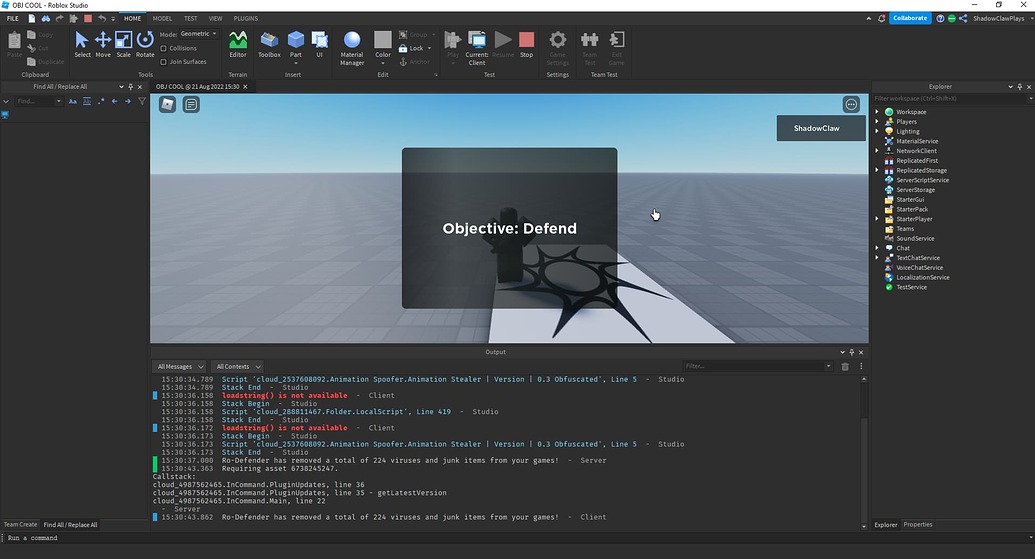This screenshot has width=1035, height=559.
Task: Pin the Find All / Replace All panel
Action: pos(131,86)
